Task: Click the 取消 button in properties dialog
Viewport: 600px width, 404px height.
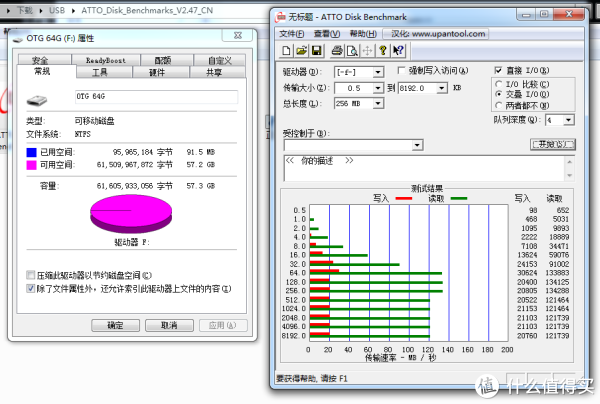Action: point(169,326)
